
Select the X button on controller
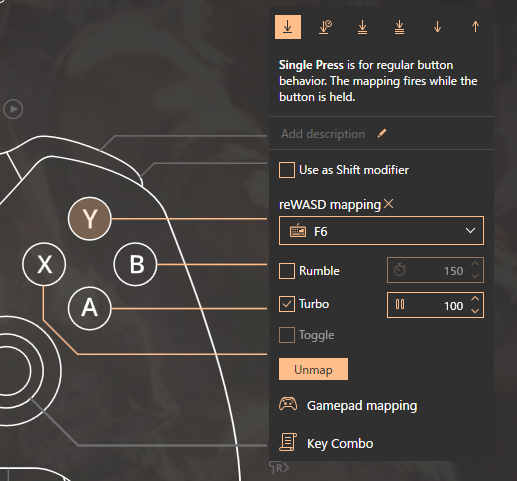(x=44, y=264)
